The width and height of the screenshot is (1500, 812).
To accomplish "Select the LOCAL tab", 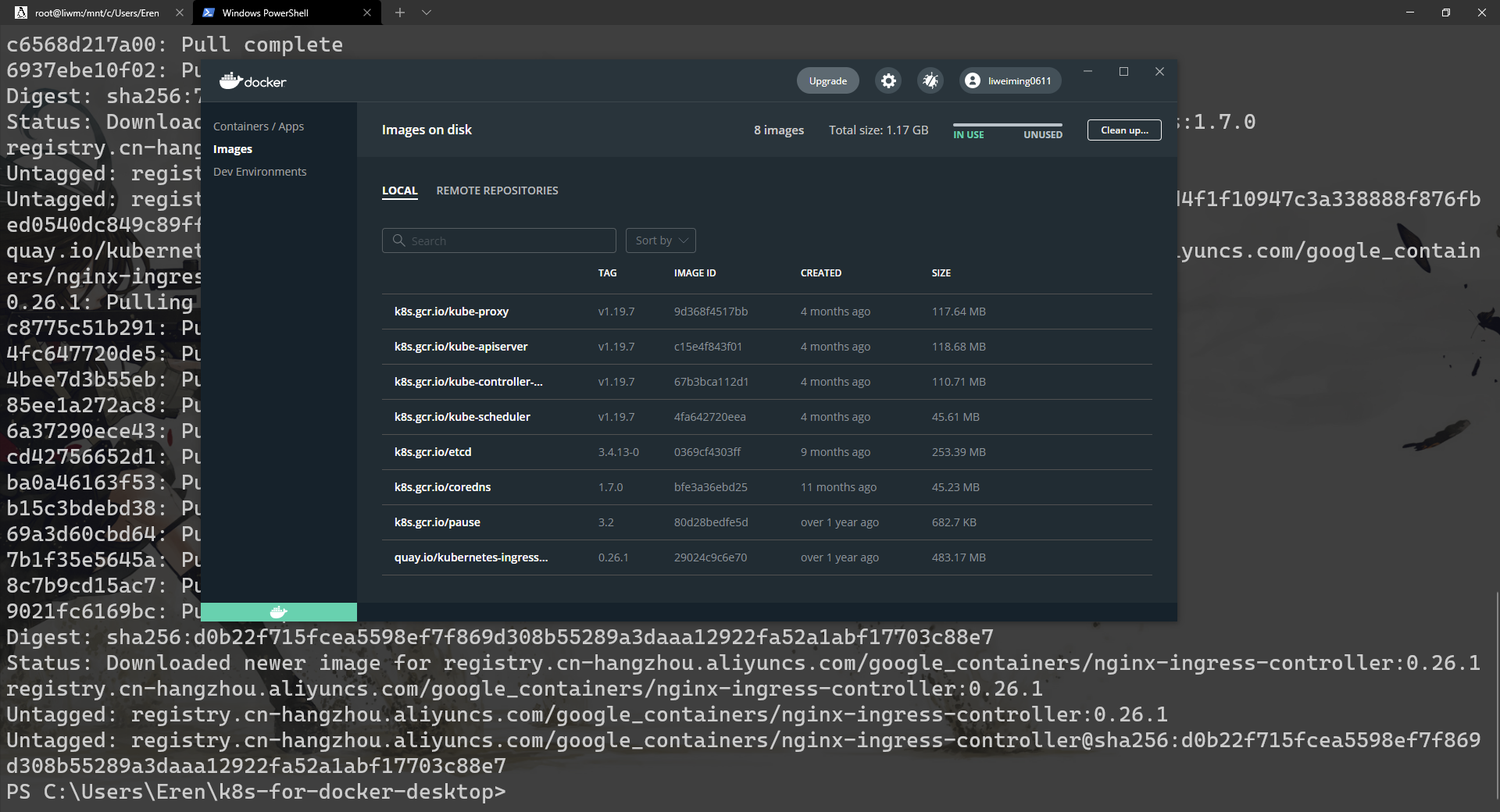I will [400, 191].
